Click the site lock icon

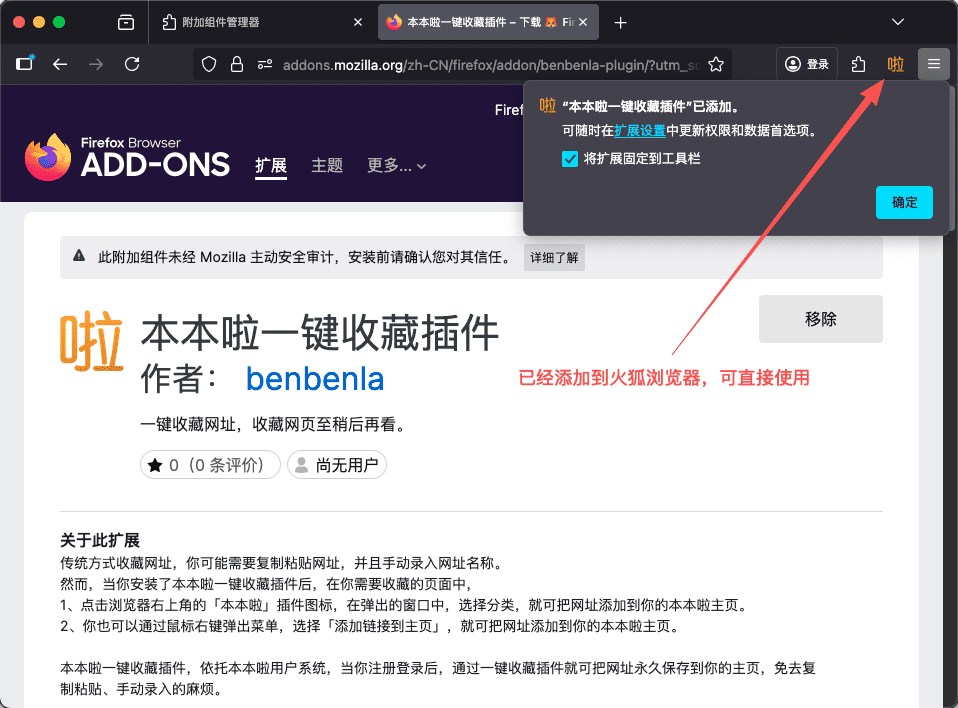236,64
